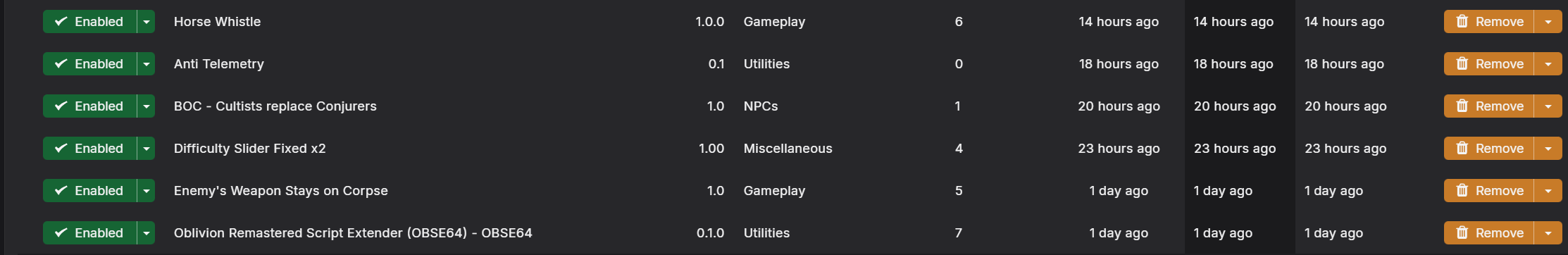Screen dimensions: 1568x255
Task: Expand Enabled dropdown for Enemy's Weapon mod
Action: click(146, 191)
